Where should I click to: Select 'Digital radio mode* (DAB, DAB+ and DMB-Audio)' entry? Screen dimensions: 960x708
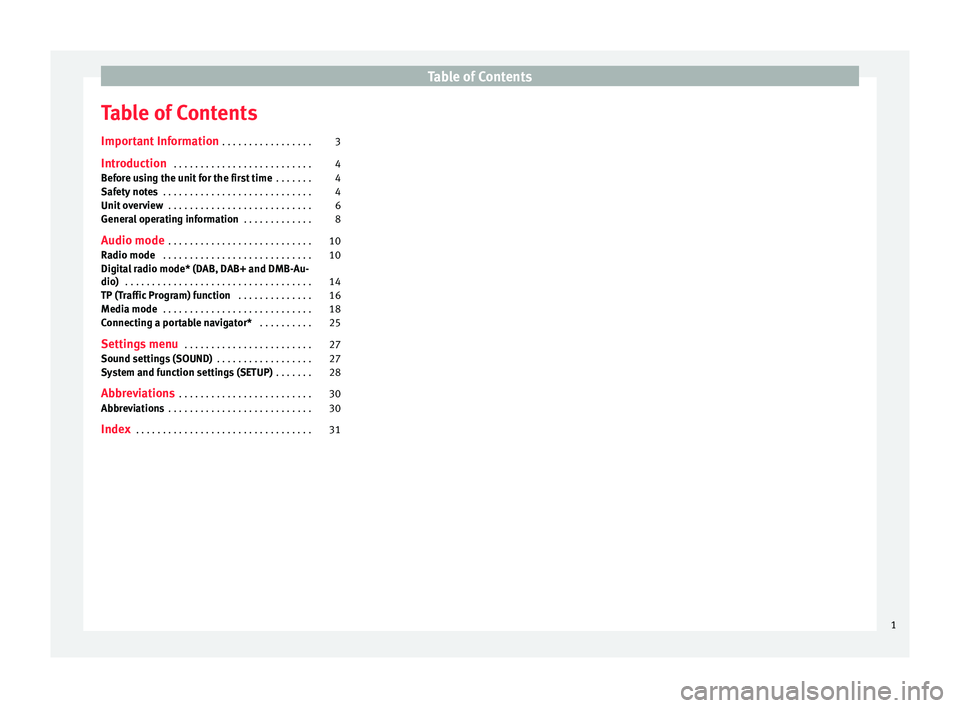pyautogui.click(x=205, y=275)
